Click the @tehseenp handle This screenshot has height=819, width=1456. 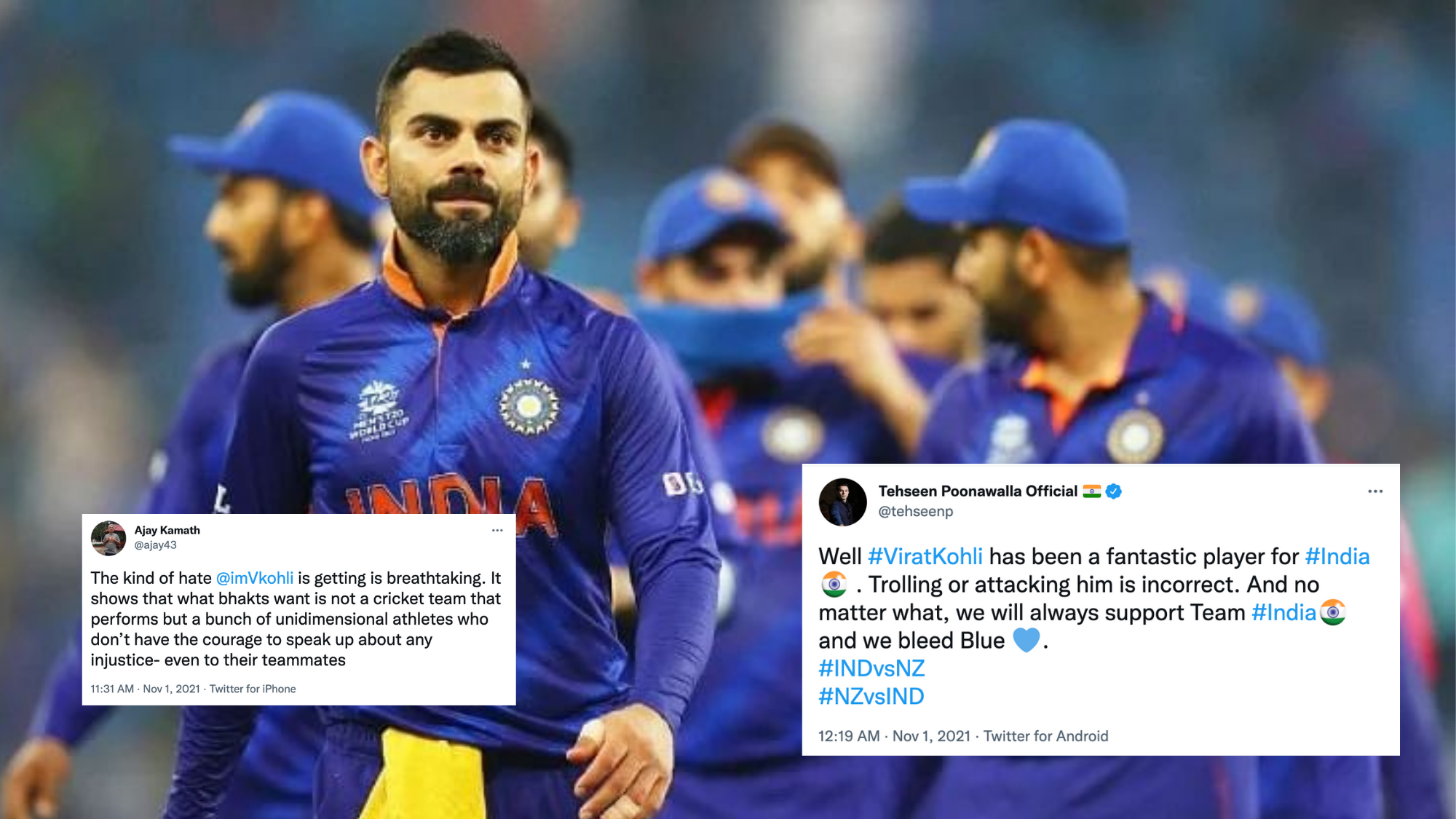tap(915, 511)
